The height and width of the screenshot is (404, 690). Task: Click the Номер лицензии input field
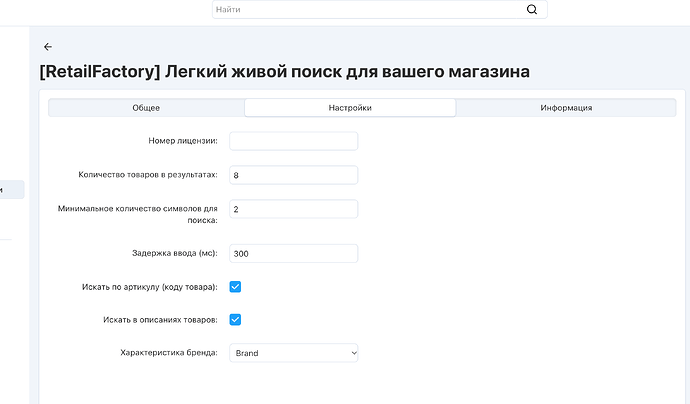(x=294, y=141)
